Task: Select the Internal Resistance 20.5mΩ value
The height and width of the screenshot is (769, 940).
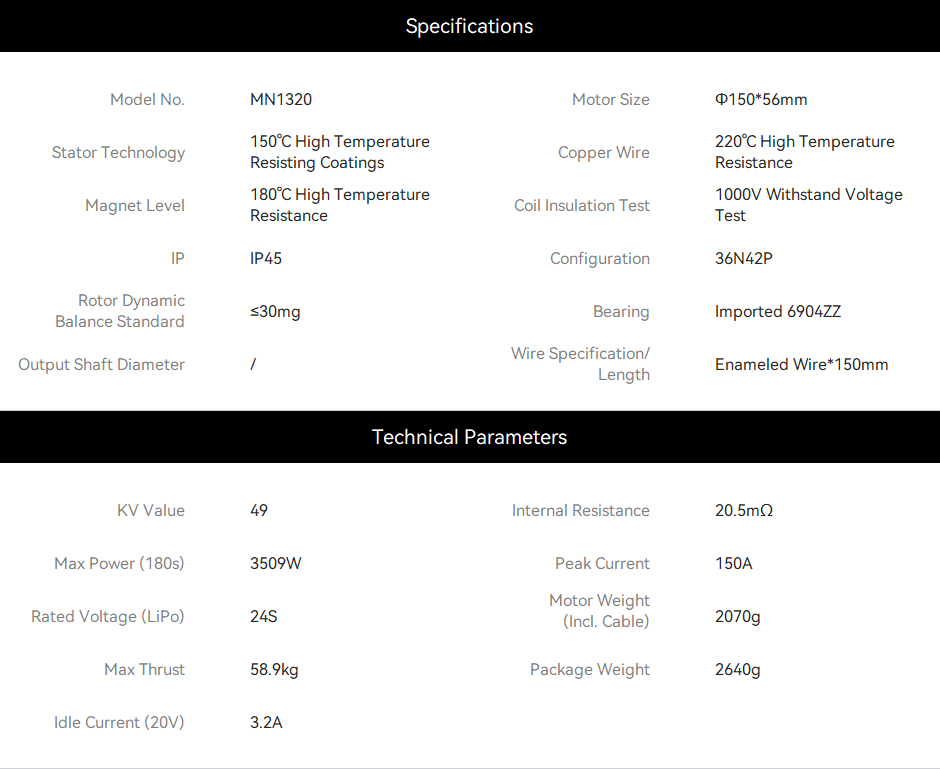Action: (744, 511)
